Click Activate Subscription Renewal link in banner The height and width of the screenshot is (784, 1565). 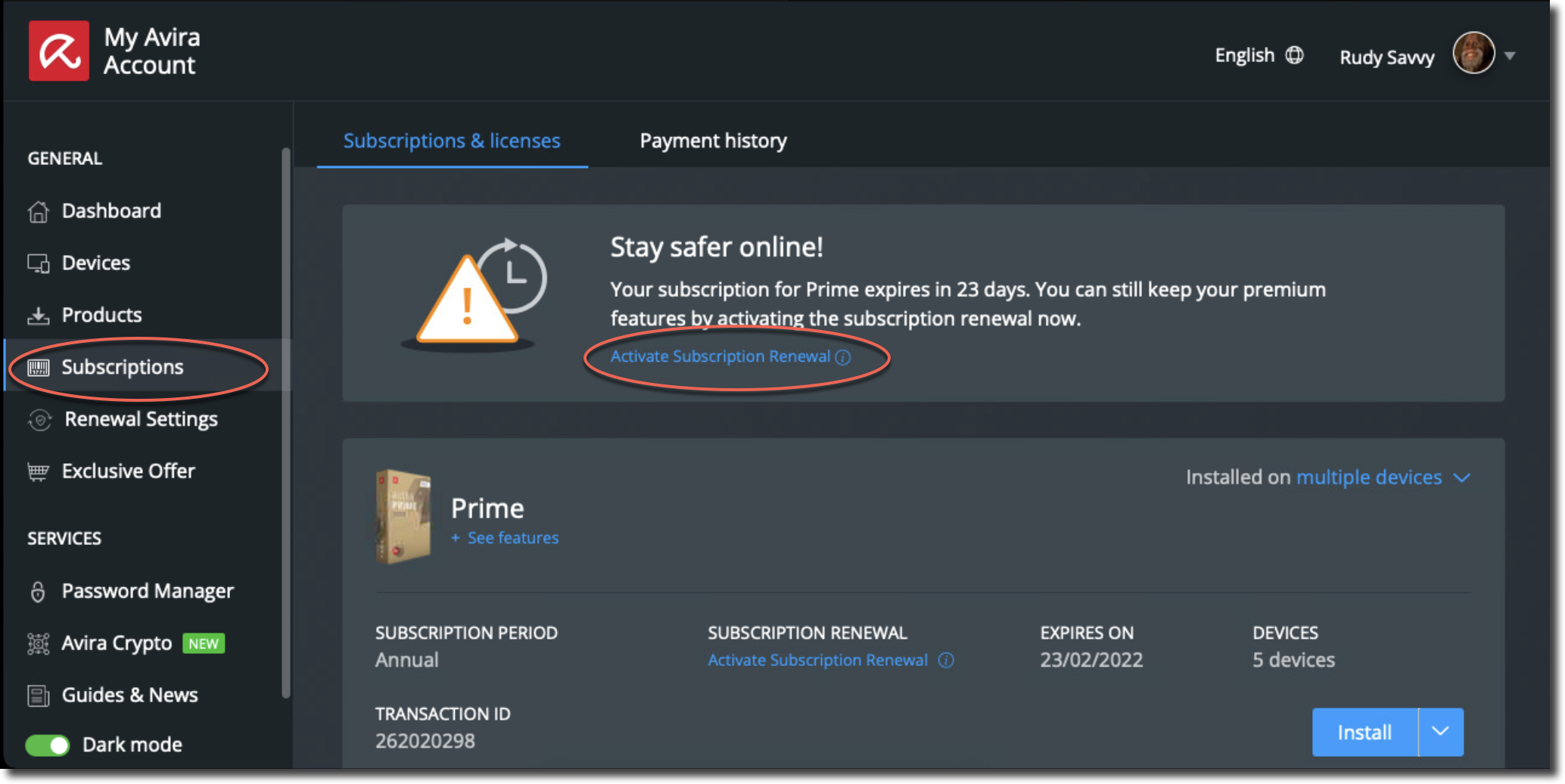tap(720, 356)
